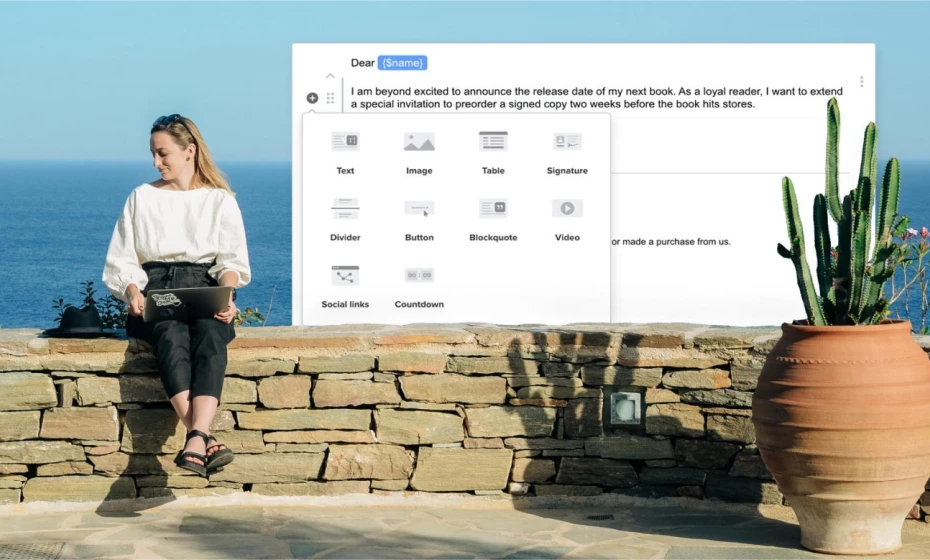This screenshot has width=930, height=560.
Task: Add the Countdown timer block icon
Action: pyautogui.click(x=419, y=275)
